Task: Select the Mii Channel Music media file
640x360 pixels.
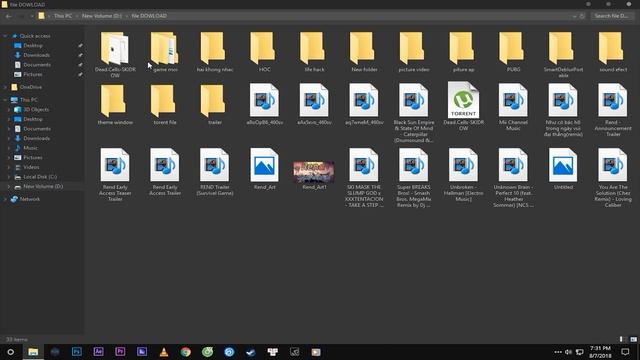Action: click(513, 107)
